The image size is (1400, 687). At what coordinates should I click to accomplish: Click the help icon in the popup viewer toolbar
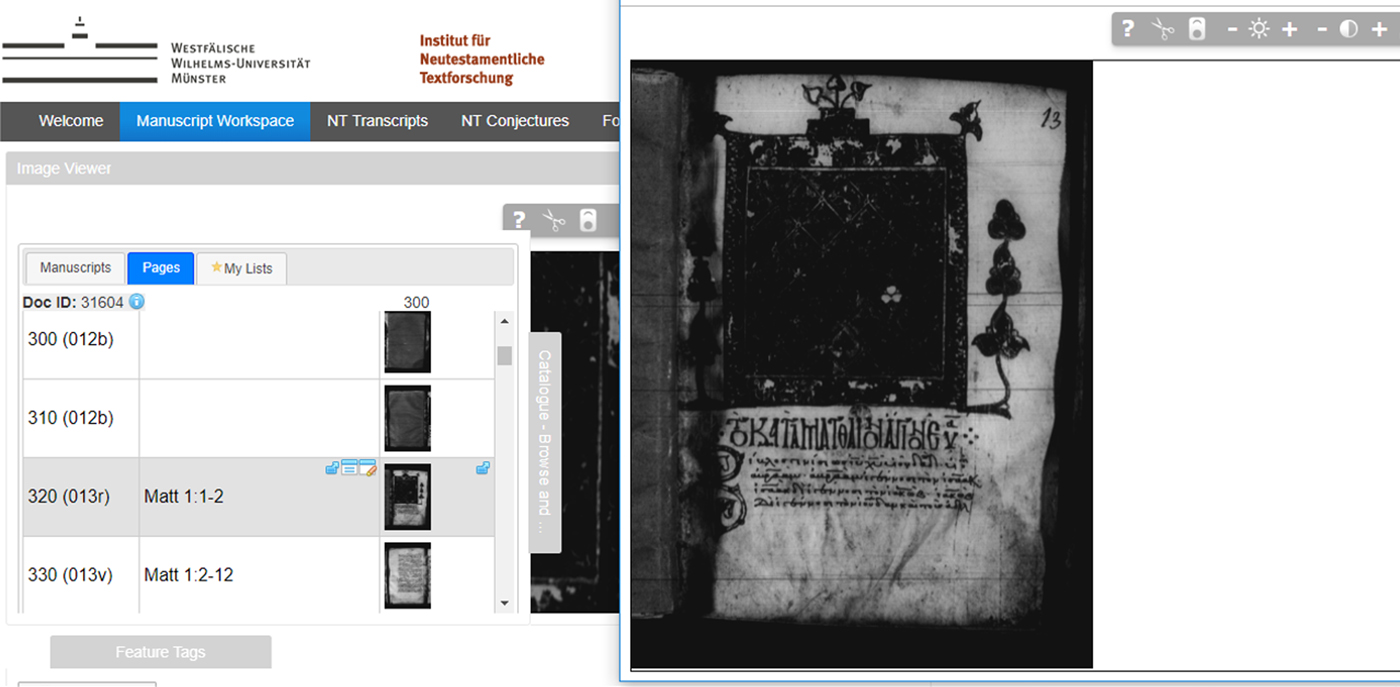(1128, 29)
